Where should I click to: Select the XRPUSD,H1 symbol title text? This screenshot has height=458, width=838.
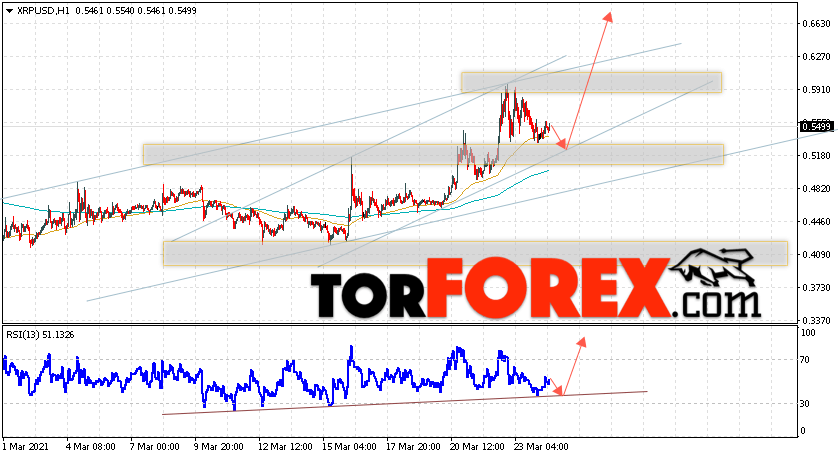43,11
